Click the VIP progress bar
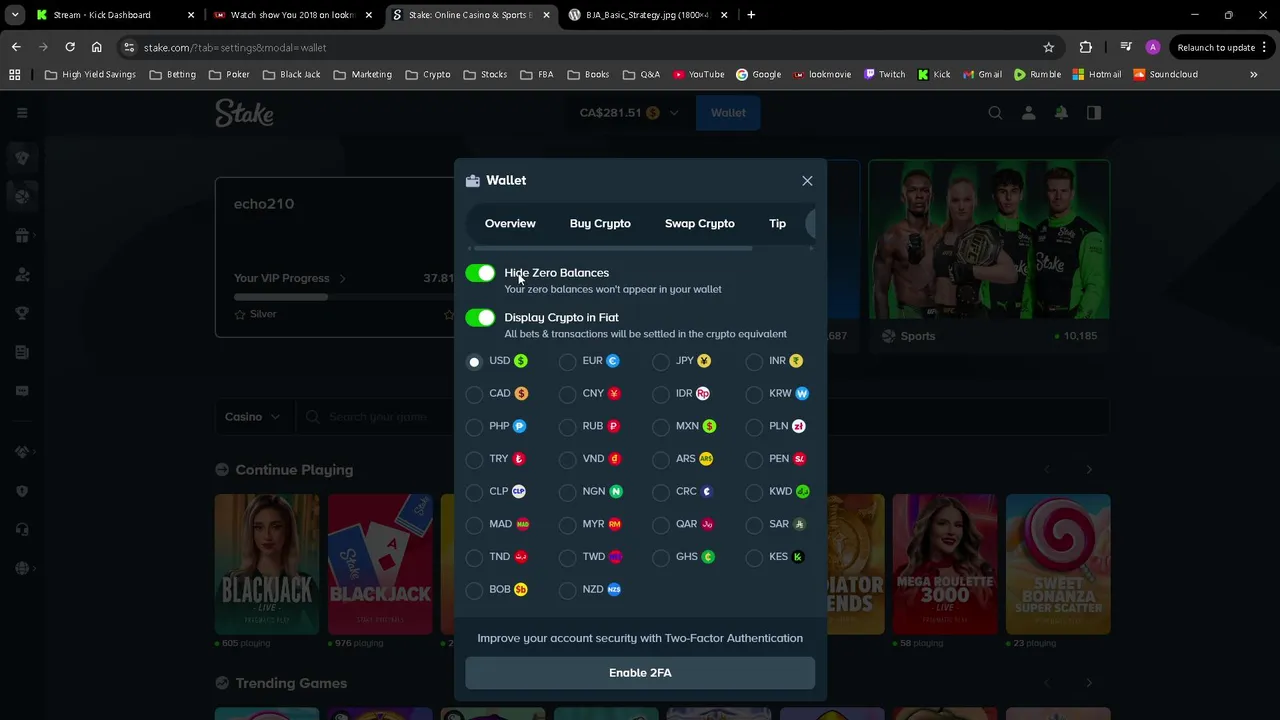Screen dimensions: 1280x720 coord(344,297)
